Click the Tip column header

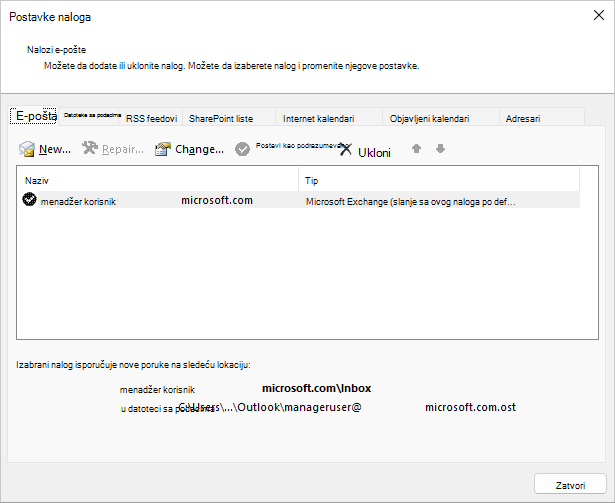pyautogui.click(x=439, y=180)
